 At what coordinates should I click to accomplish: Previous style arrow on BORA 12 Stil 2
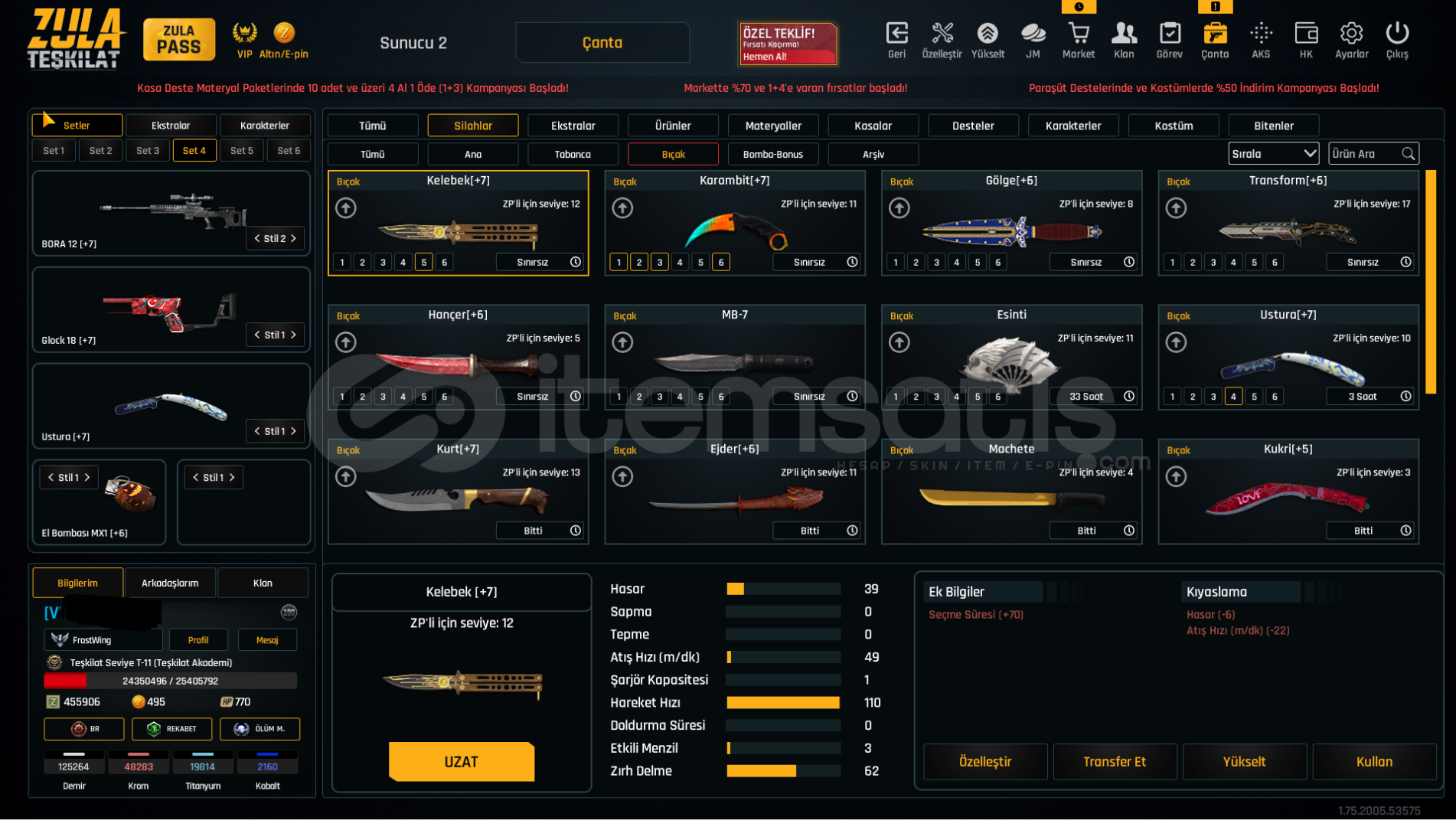(x=256, y=238)
